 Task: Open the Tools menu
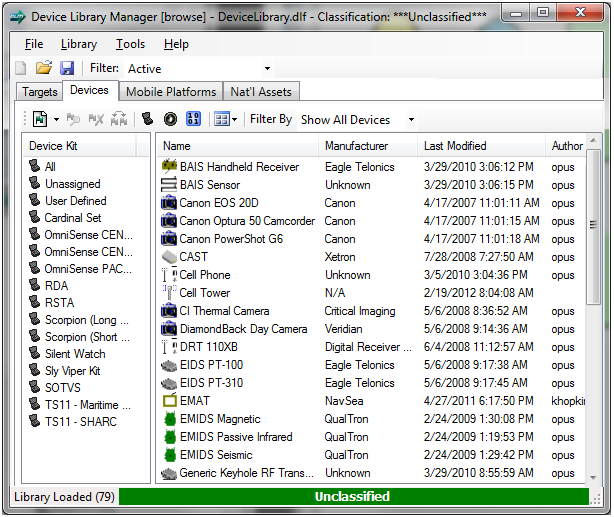(130, 44)
